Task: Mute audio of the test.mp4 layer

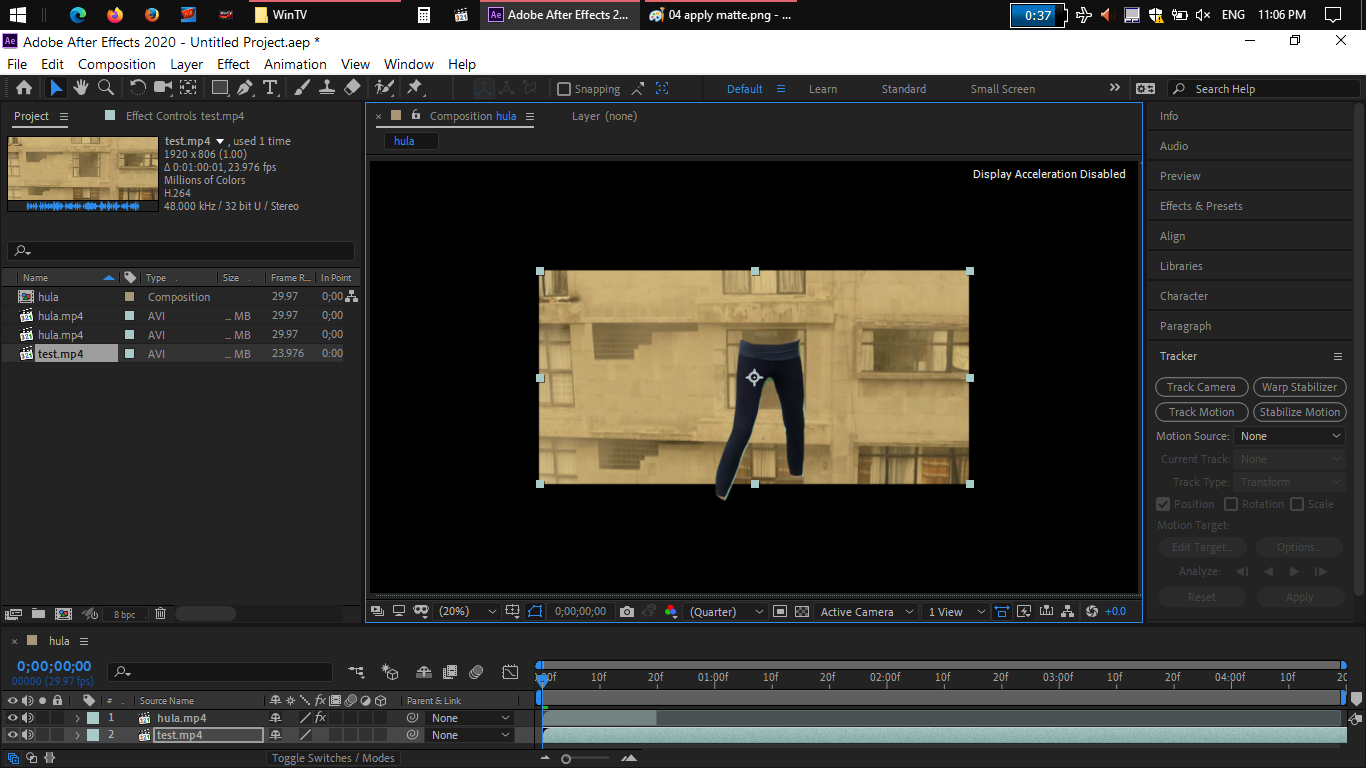Action: point(28,735)
